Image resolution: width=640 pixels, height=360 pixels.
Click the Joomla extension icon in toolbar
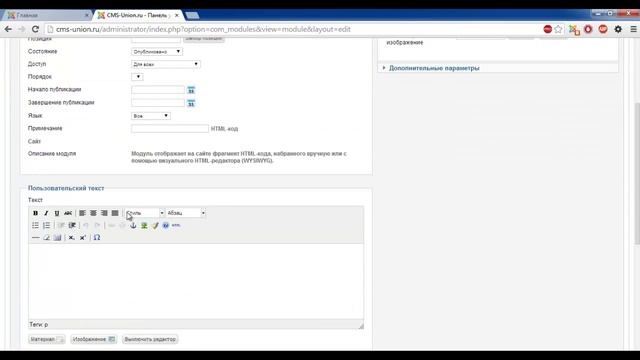tap(574, 29)
